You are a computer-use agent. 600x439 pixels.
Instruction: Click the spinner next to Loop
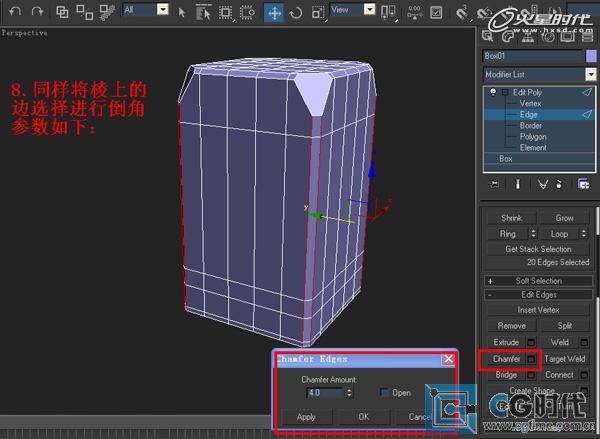pos(584,233)
